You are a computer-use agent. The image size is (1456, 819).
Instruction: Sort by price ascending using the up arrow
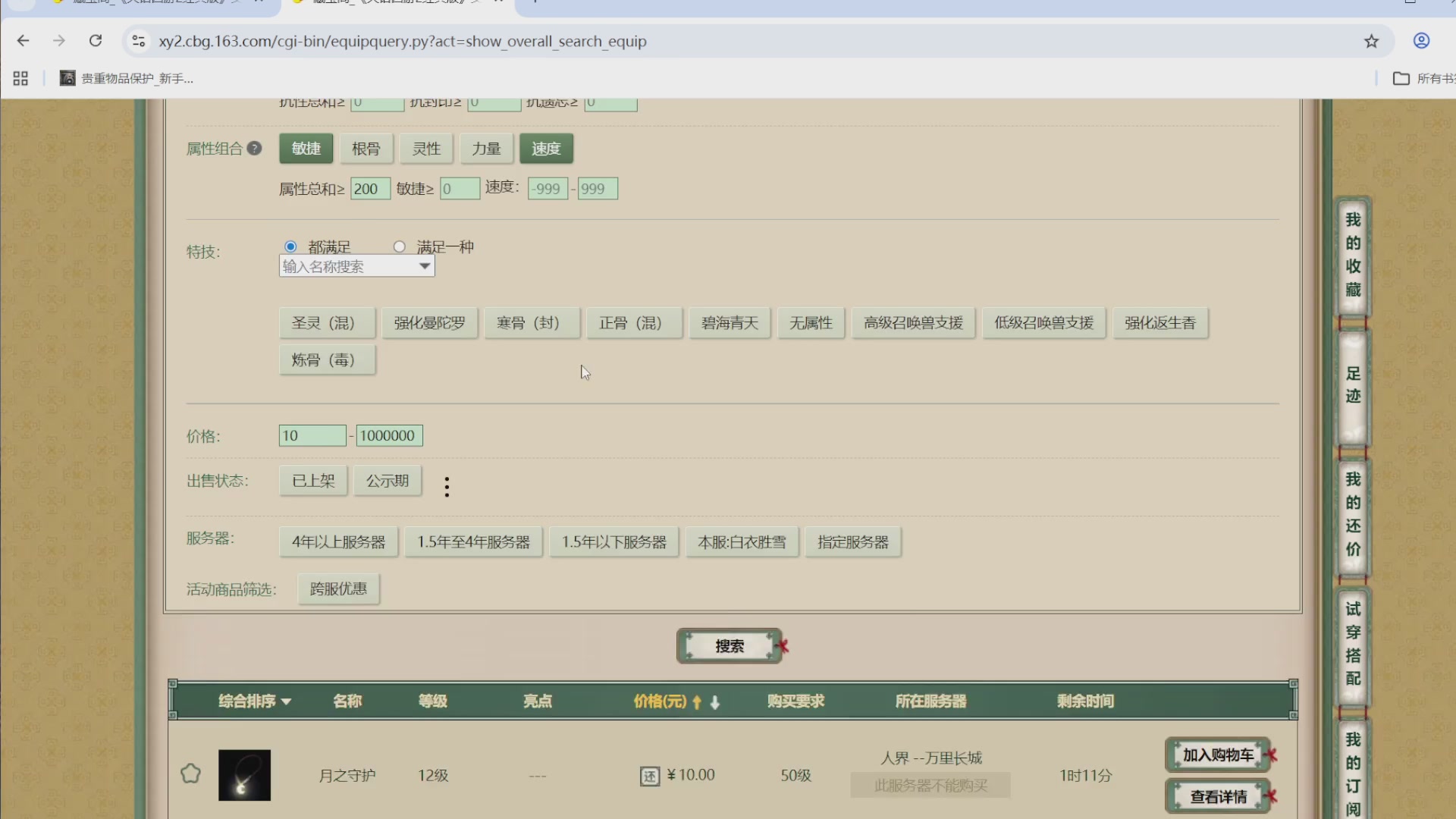pos(698,702)
